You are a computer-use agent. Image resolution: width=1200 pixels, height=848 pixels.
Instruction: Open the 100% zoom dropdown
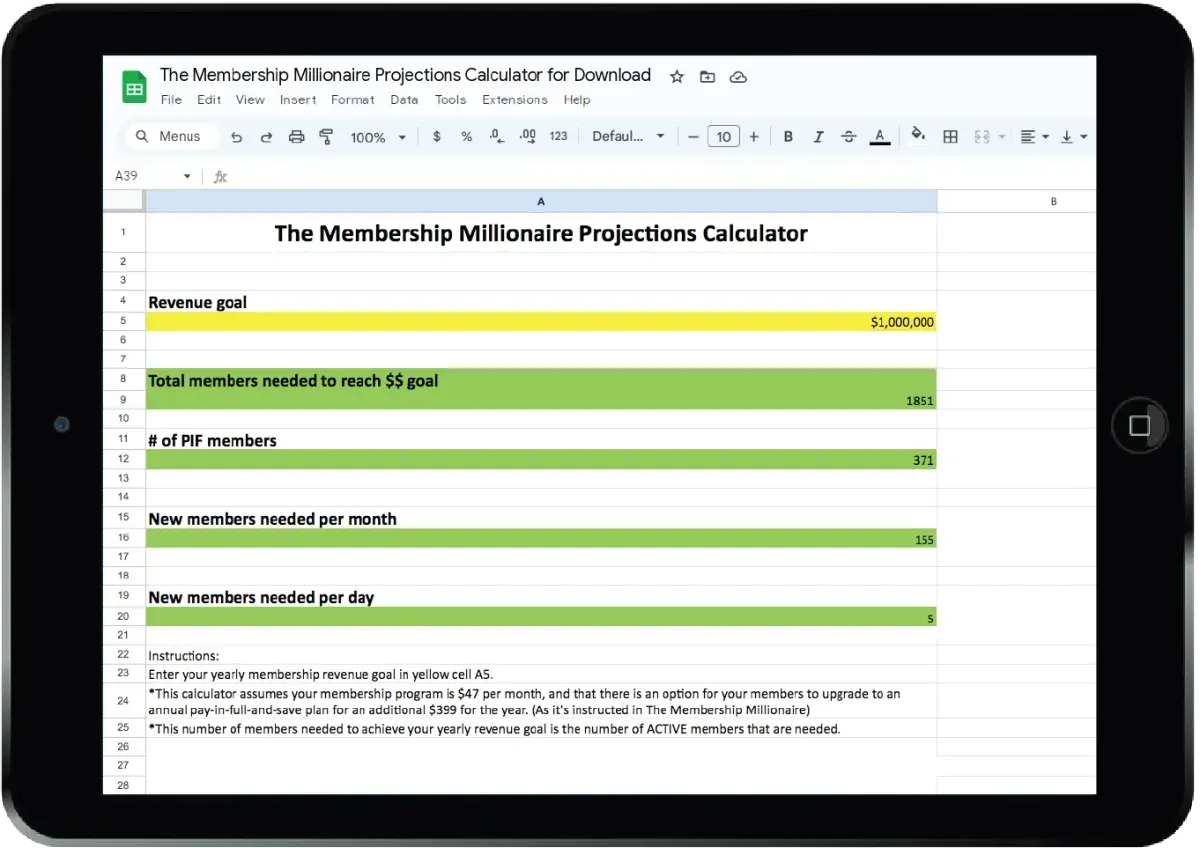[378, 137]
